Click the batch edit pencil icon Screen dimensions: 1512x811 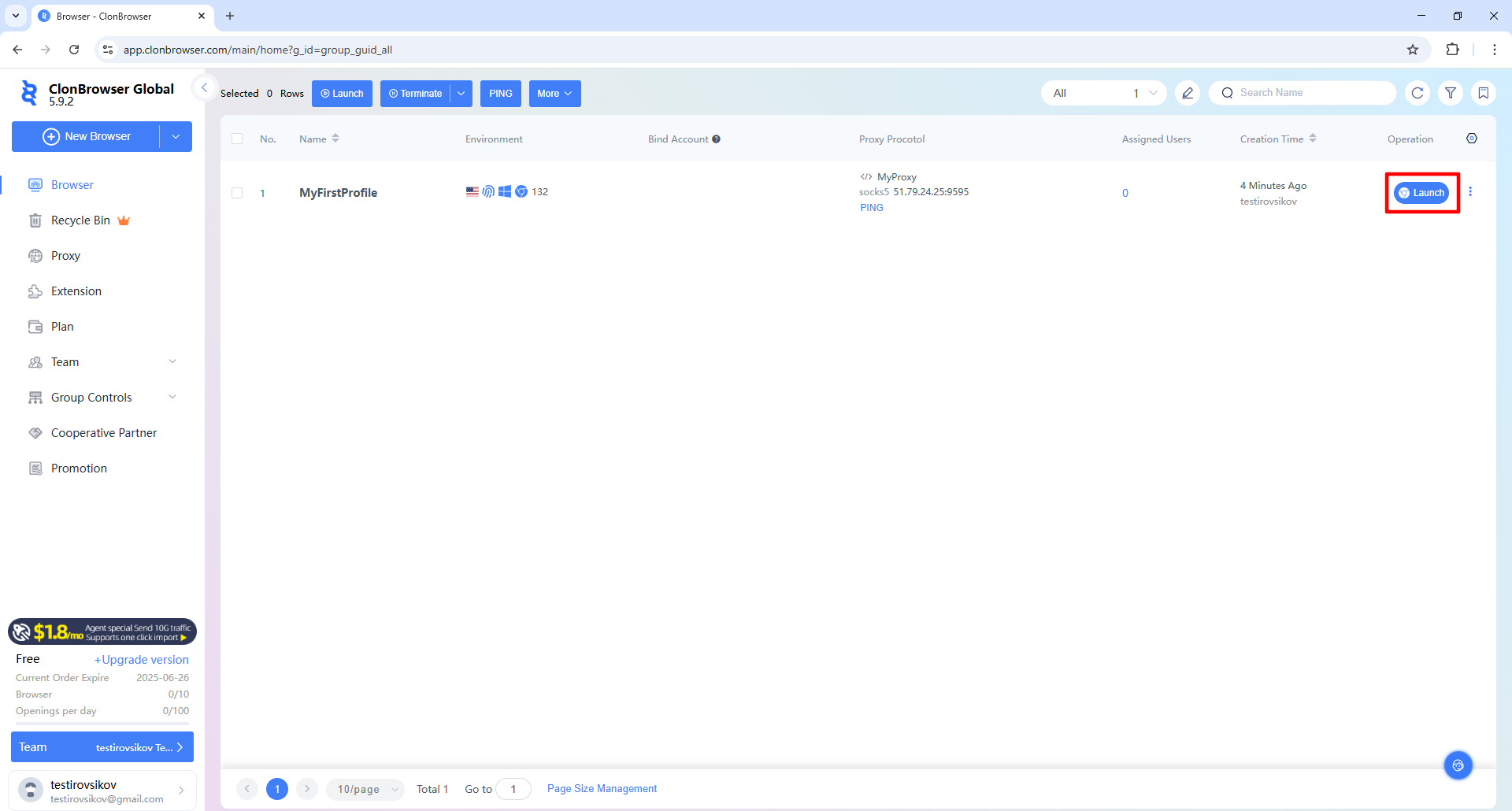pyautogui.click(x=1188, y=93)
